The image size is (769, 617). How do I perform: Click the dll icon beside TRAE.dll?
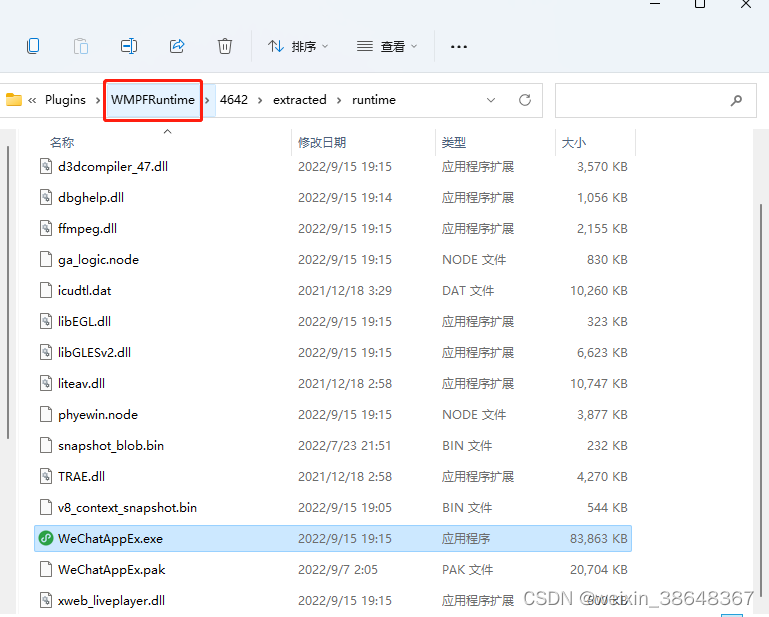46,476
